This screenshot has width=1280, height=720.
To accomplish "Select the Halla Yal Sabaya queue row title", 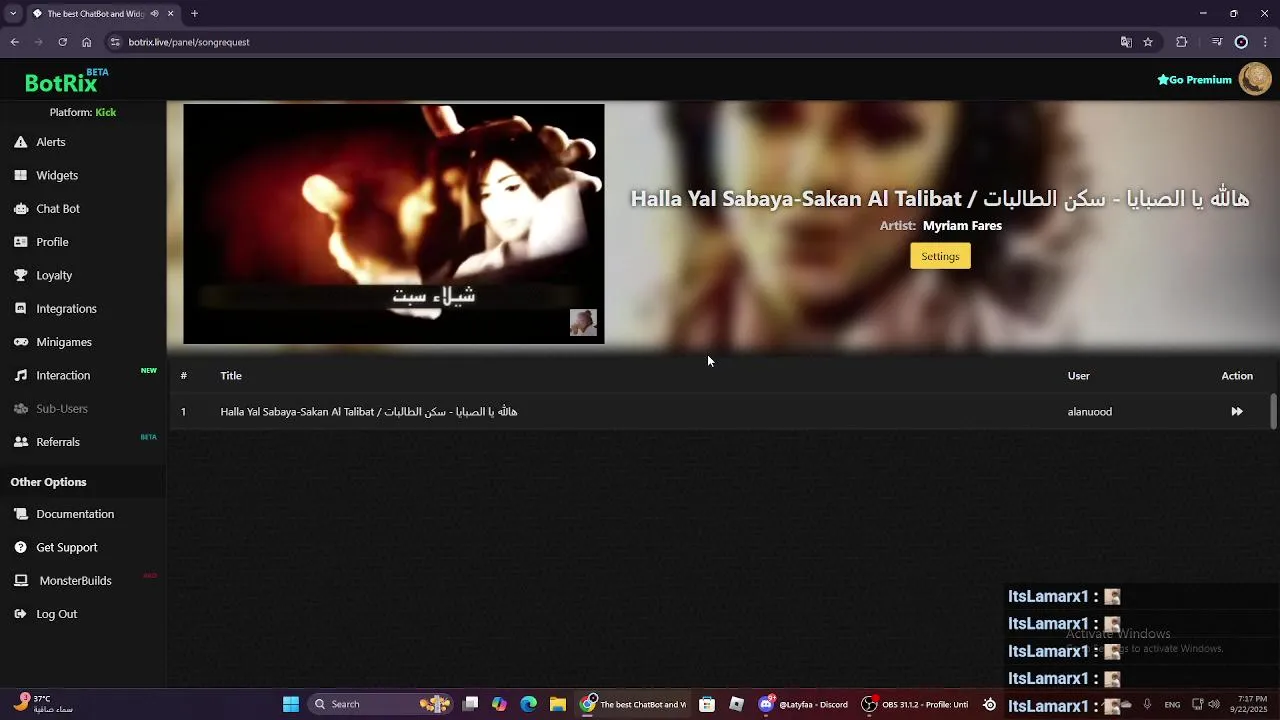I will point(368,412).
